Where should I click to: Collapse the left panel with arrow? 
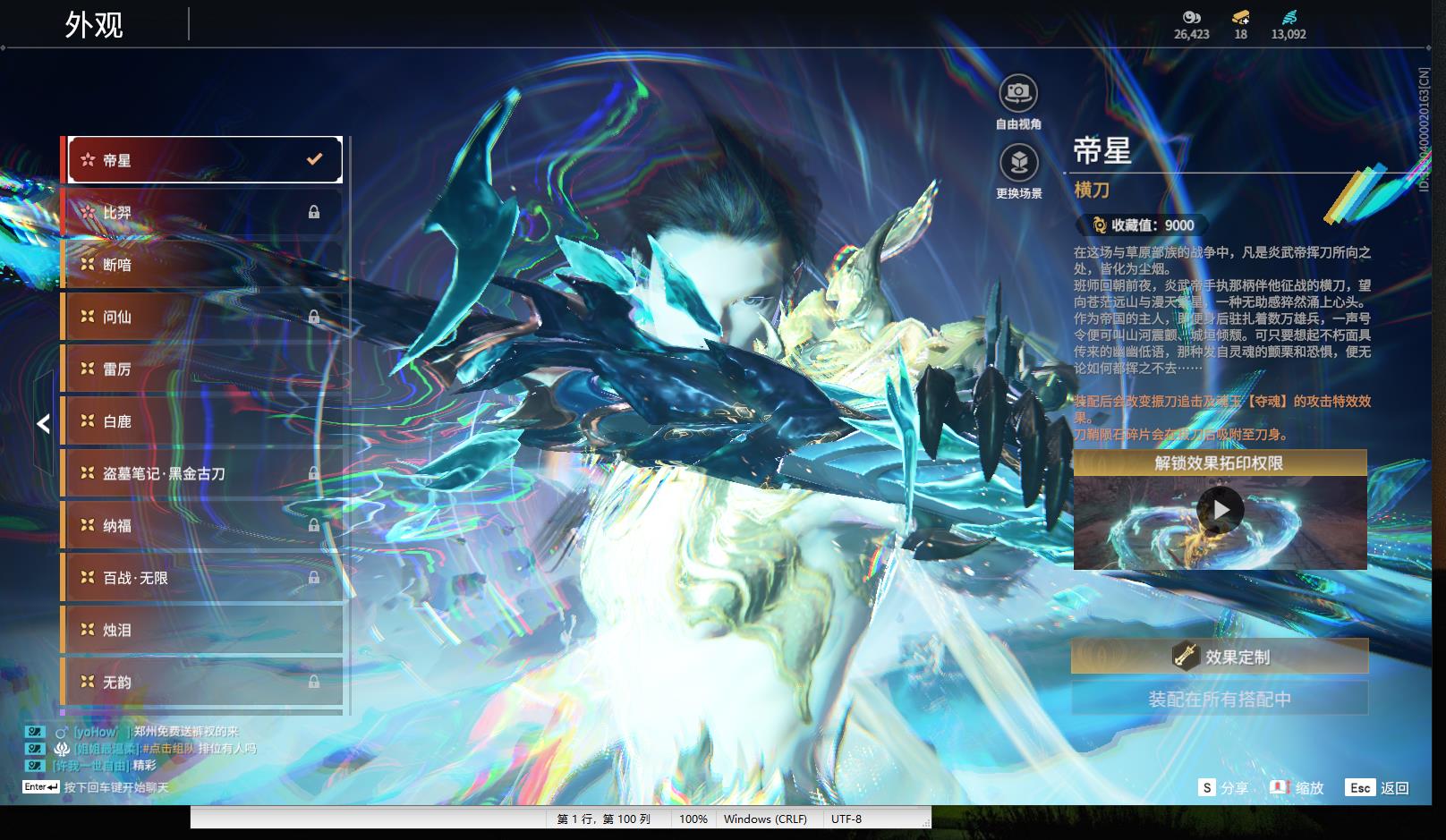coord(43,423)
